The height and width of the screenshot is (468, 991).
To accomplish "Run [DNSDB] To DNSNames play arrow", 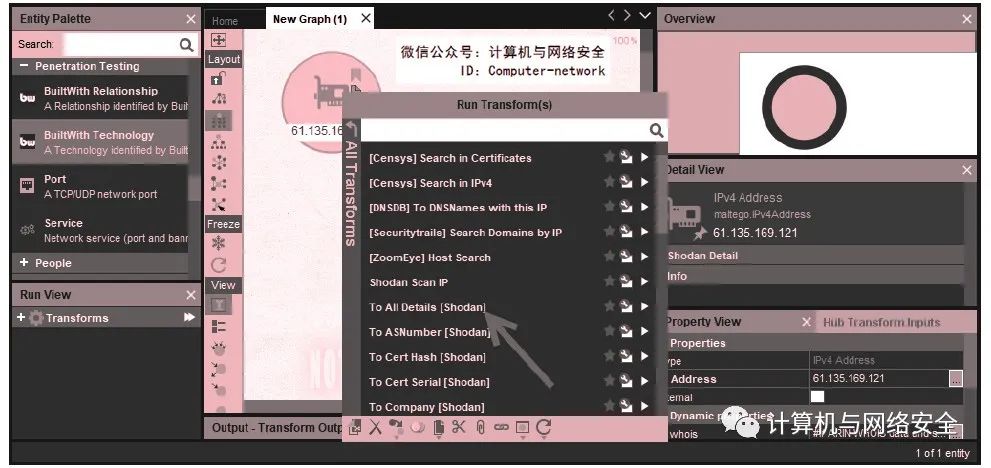I will click(645, 207).
